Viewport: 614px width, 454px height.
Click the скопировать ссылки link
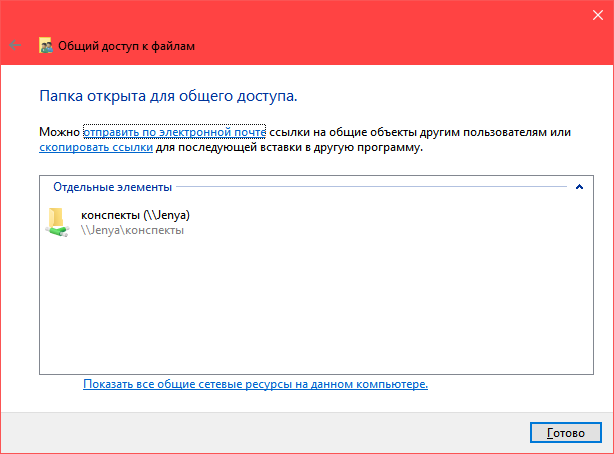tap(96, 147)
